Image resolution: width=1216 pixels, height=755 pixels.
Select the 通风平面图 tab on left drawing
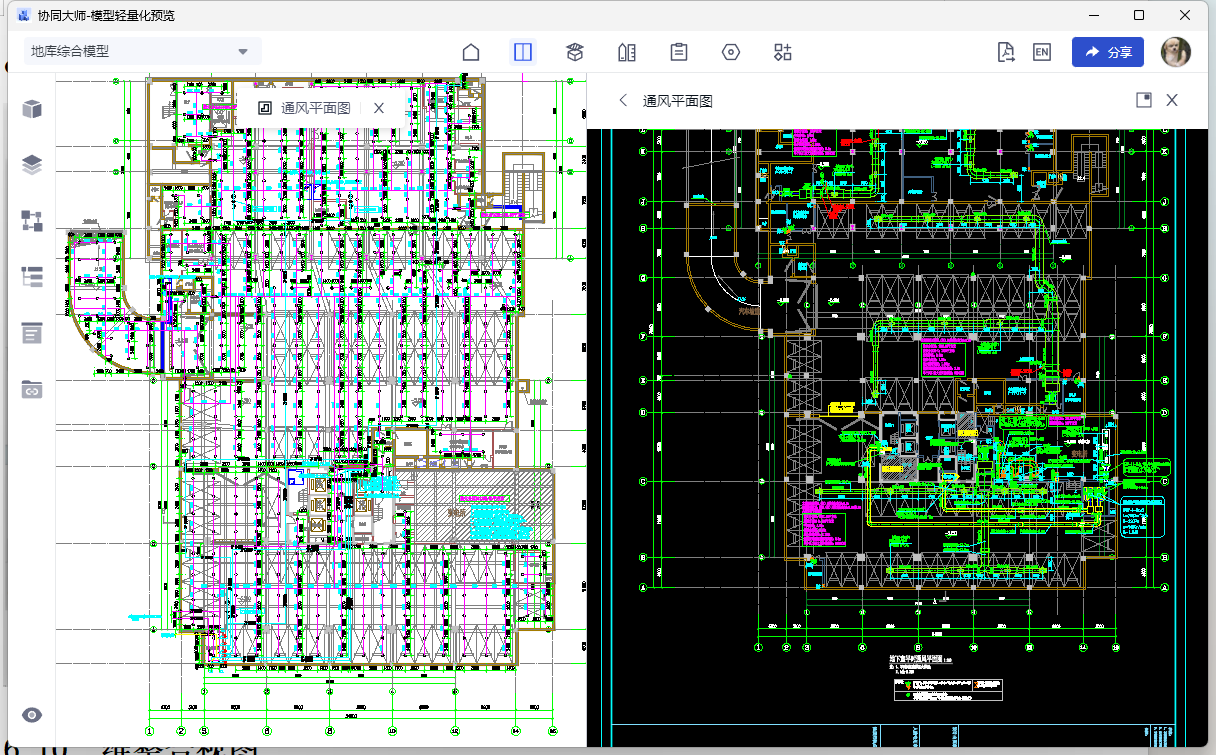click(x=305, y=108)
